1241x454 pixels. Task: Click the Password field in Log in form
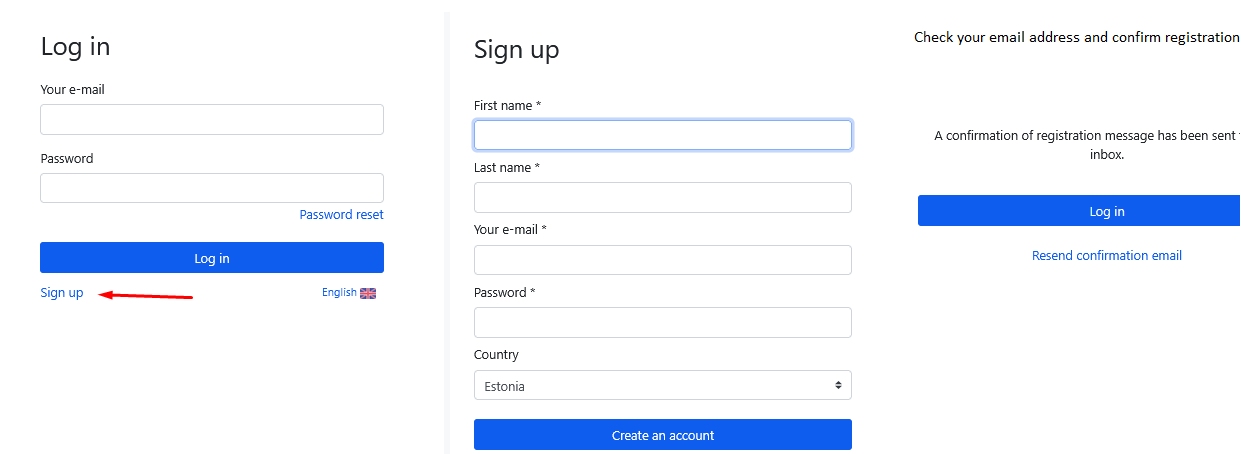coord(212,188)
